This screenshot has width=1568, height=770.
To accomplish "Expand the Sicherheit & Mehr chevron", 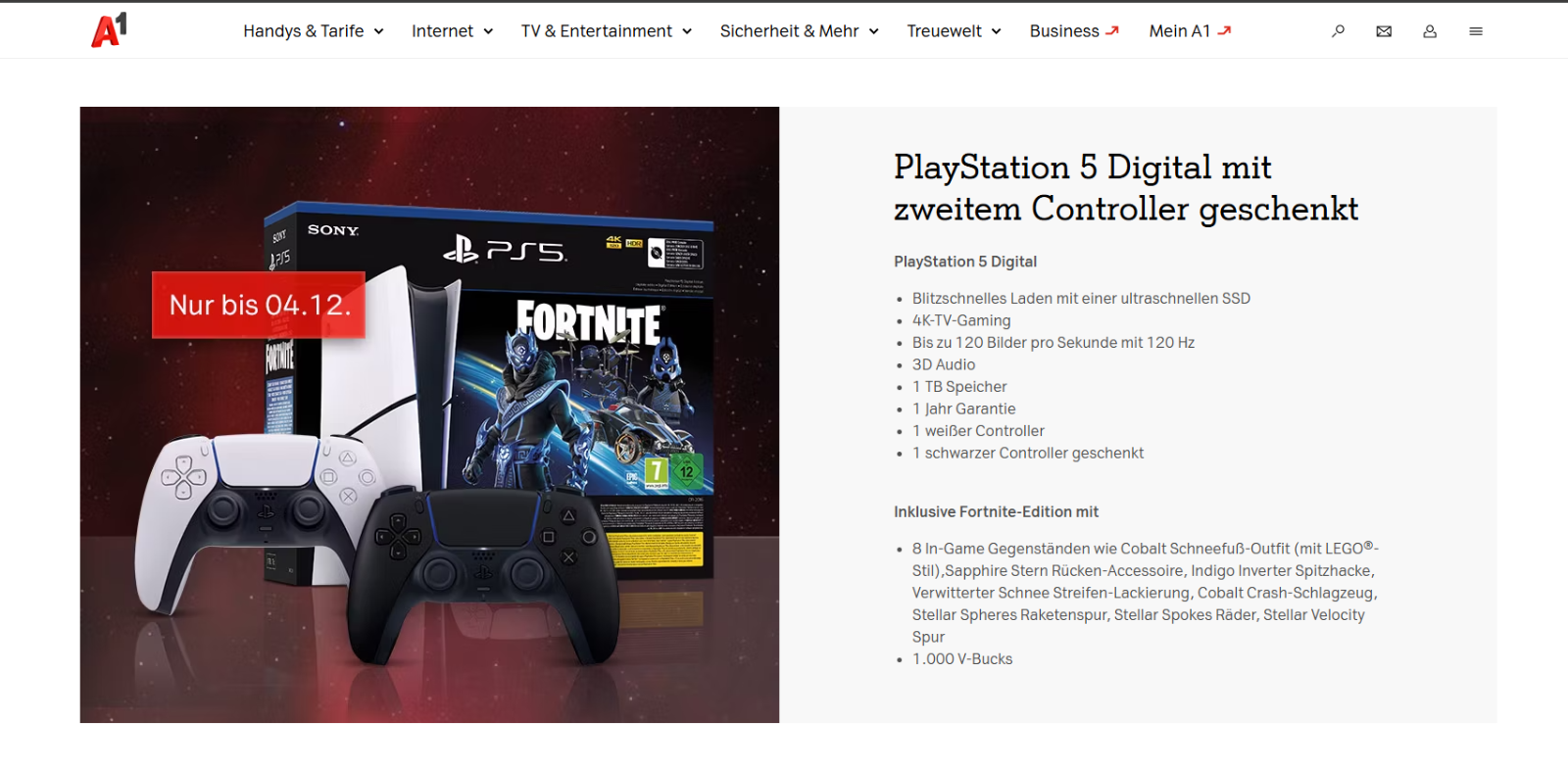I will pyautogui.click(x=873, y=31).
